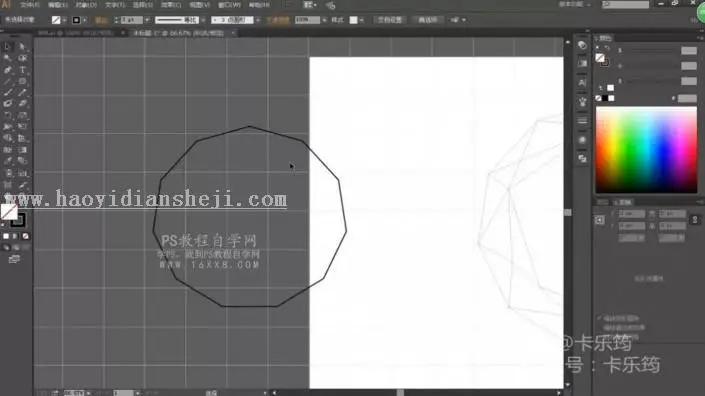Click the 首选项 button
Viewport: 705px width, 396px height.
pos(428,20)
